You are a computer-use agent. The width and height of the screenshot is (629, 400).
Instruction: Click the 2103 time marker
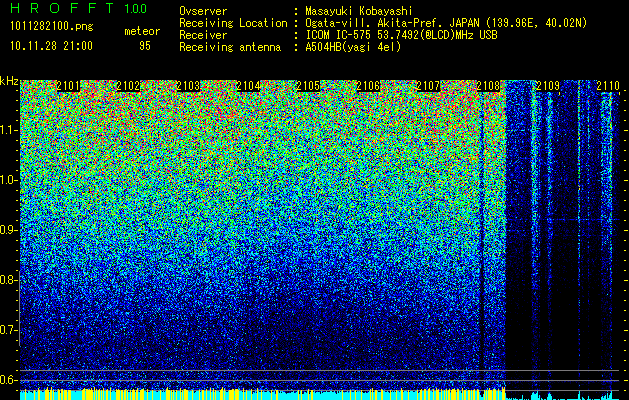(188, 86)
